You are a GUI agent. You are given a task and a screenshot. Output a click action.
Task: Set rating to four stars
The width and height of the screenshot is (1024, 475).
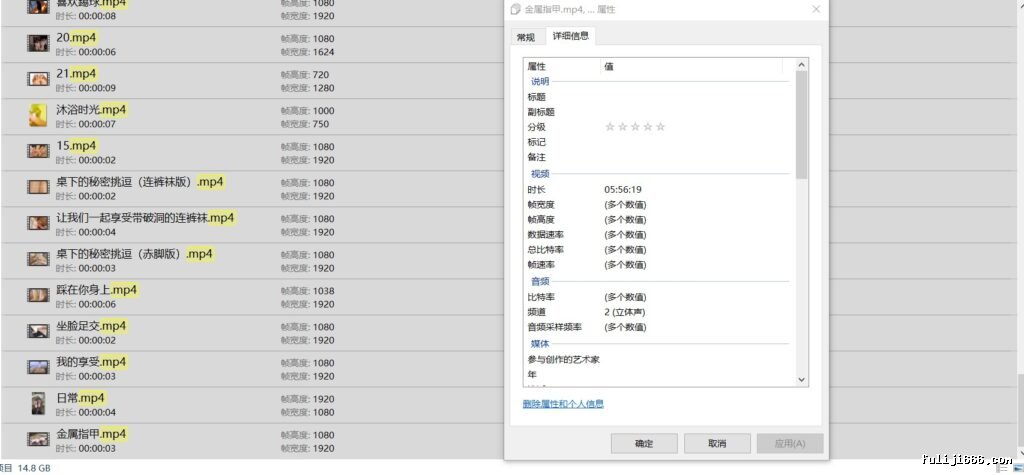[x=647, y=127]
